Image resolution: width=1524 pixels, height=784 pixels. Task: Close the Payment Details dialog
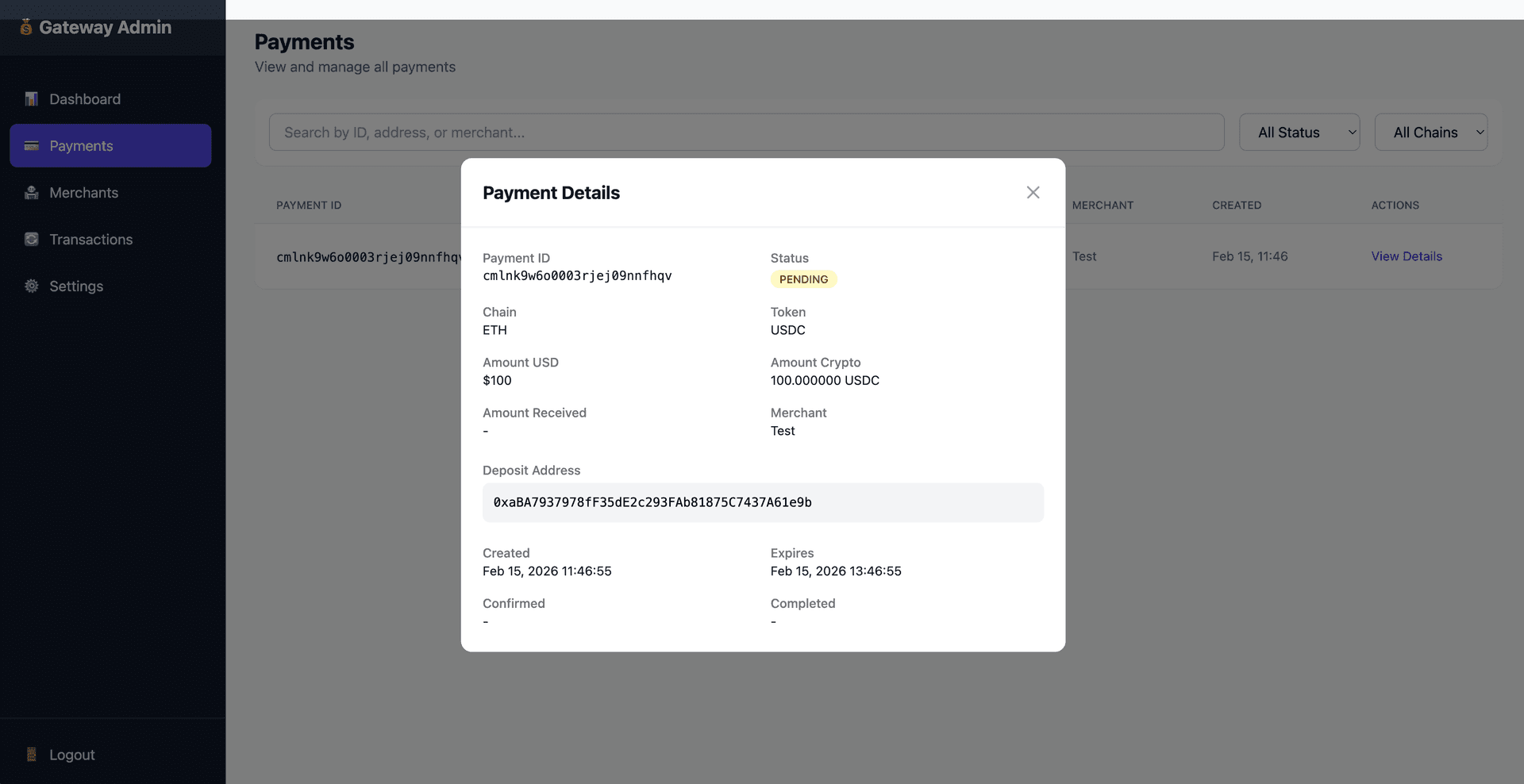pos(1033,193)
